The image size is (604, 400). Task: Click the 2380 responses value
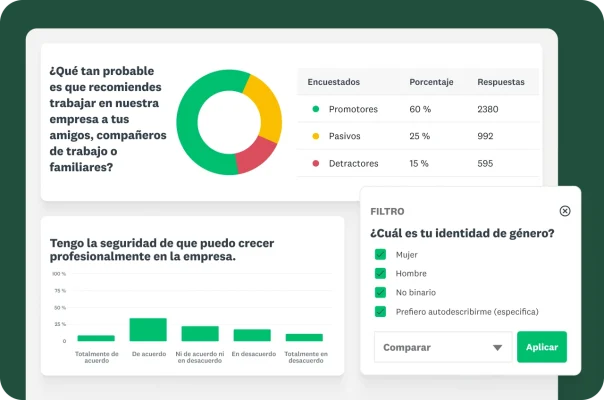click(x=488, y=109)
